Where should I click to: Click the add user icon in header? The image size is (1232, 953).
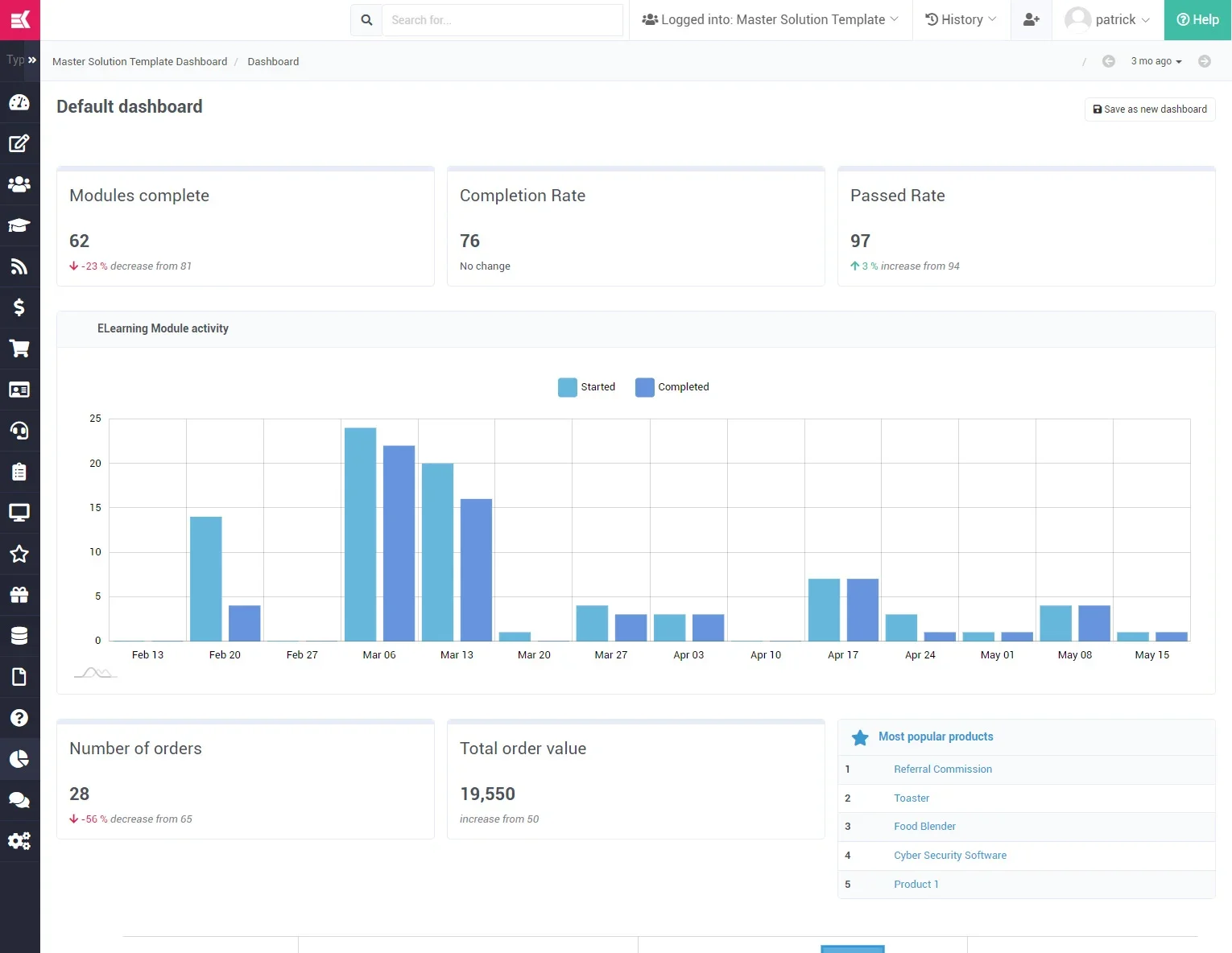[1031, 20]
